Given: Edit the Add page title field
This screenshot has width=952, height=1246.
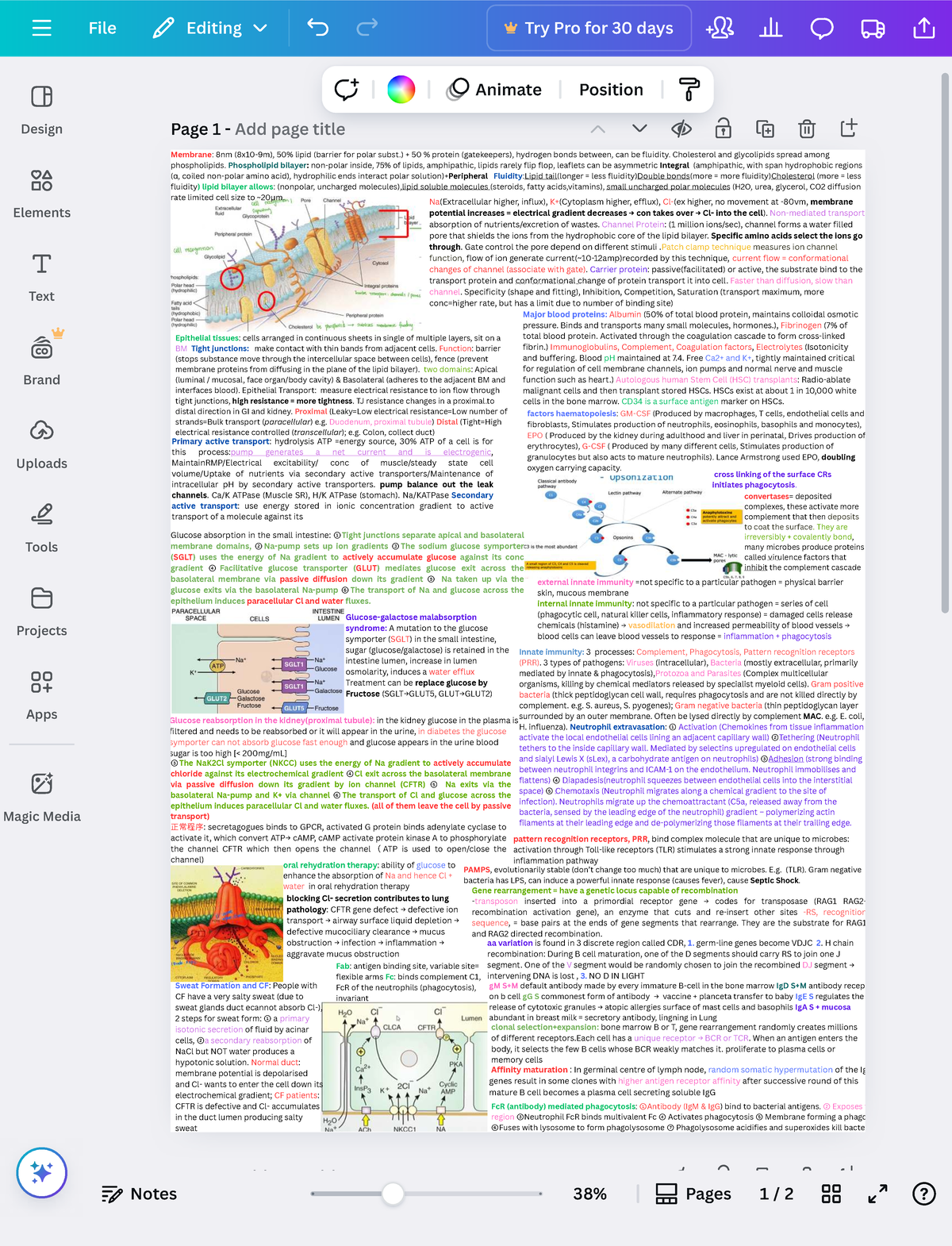Looking at the screenshot, I should tap(290, 129).
